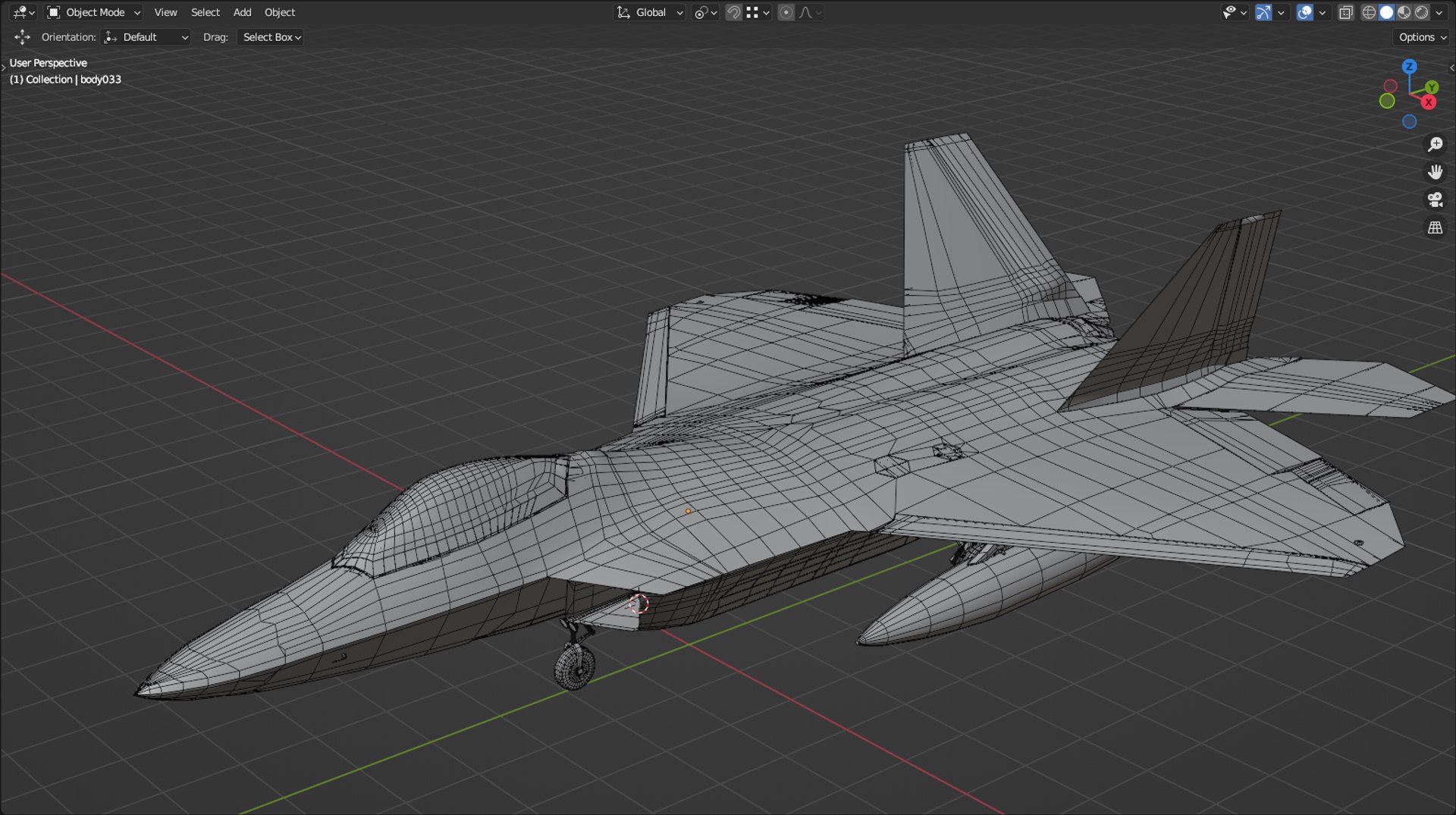
Task: Click the Y axis on navigation gizmo
Action: coord(1431,87)
